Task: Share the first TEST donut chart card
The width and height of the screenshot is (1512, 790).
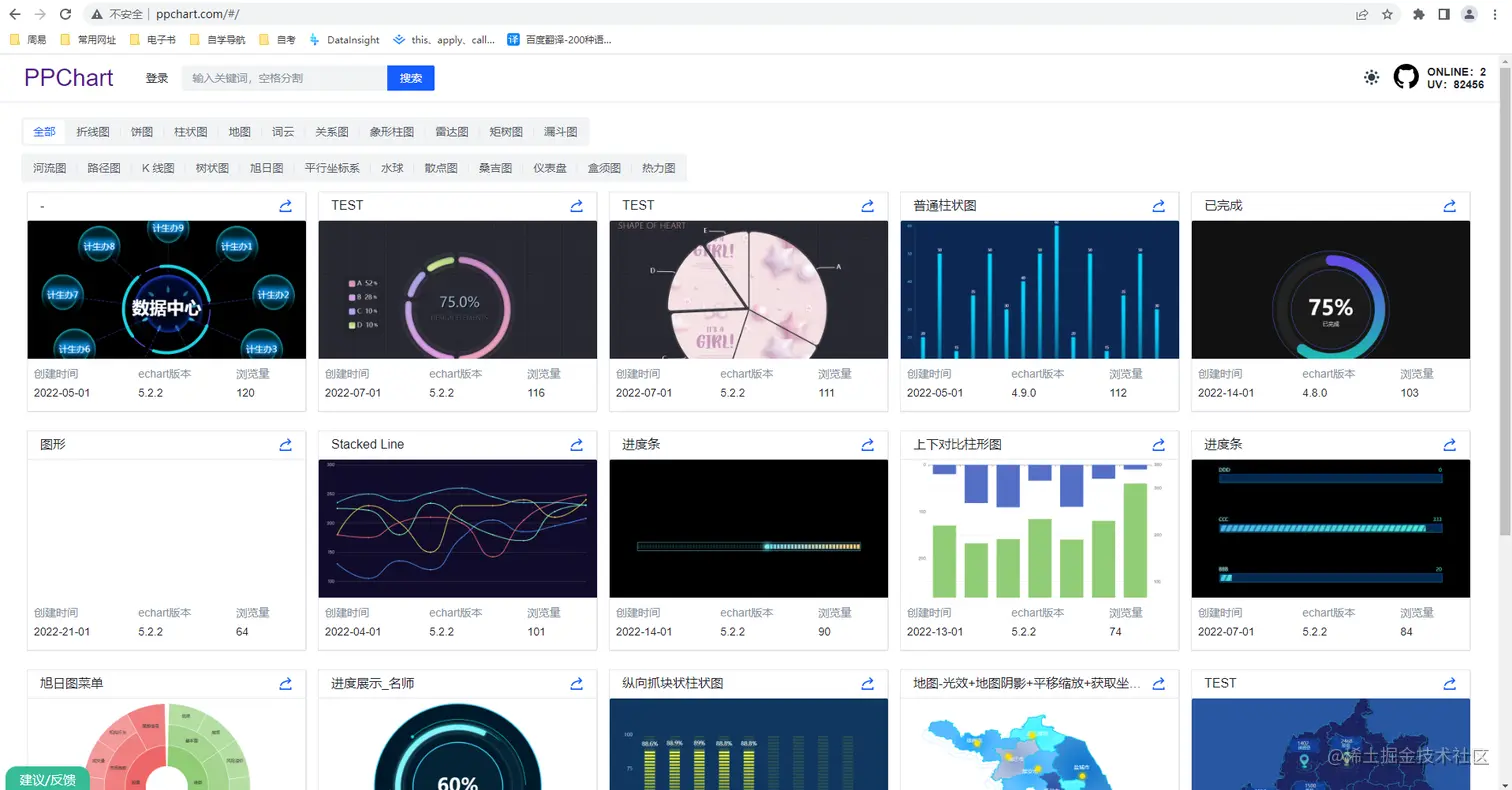Action: click(576, 206)
